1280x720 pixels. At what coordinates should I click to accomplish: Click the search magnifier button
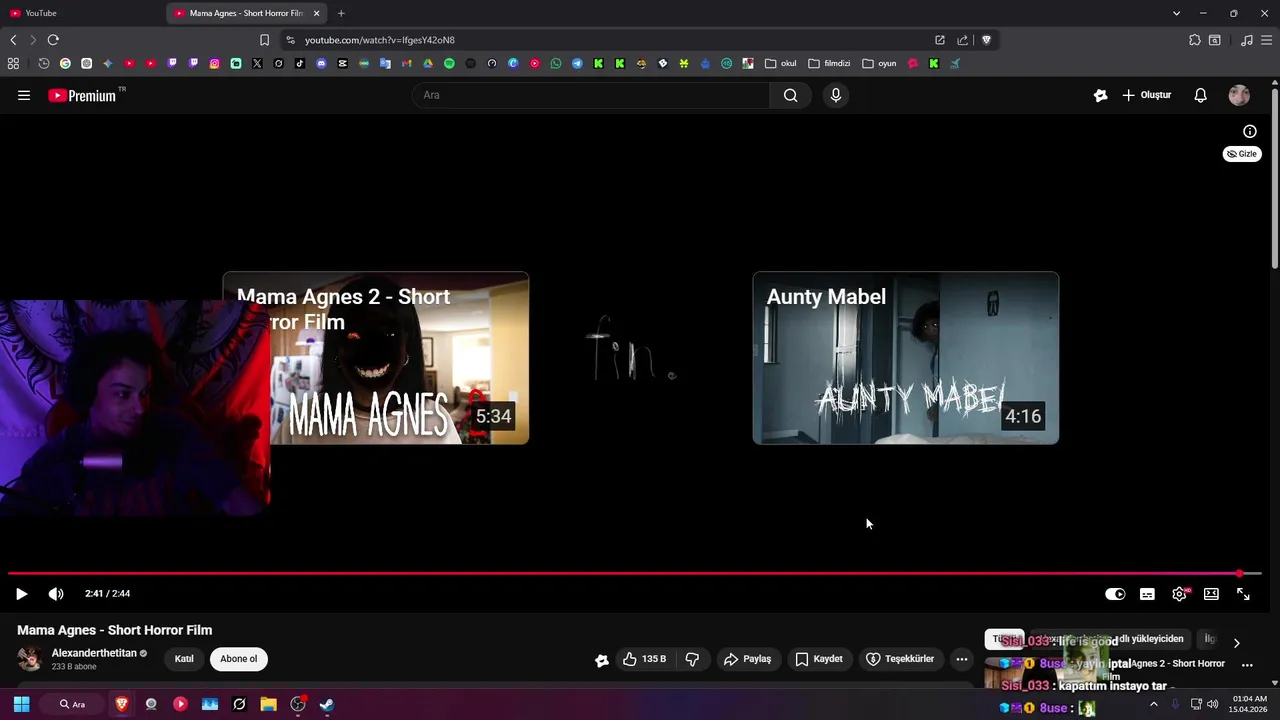point(790,95)
